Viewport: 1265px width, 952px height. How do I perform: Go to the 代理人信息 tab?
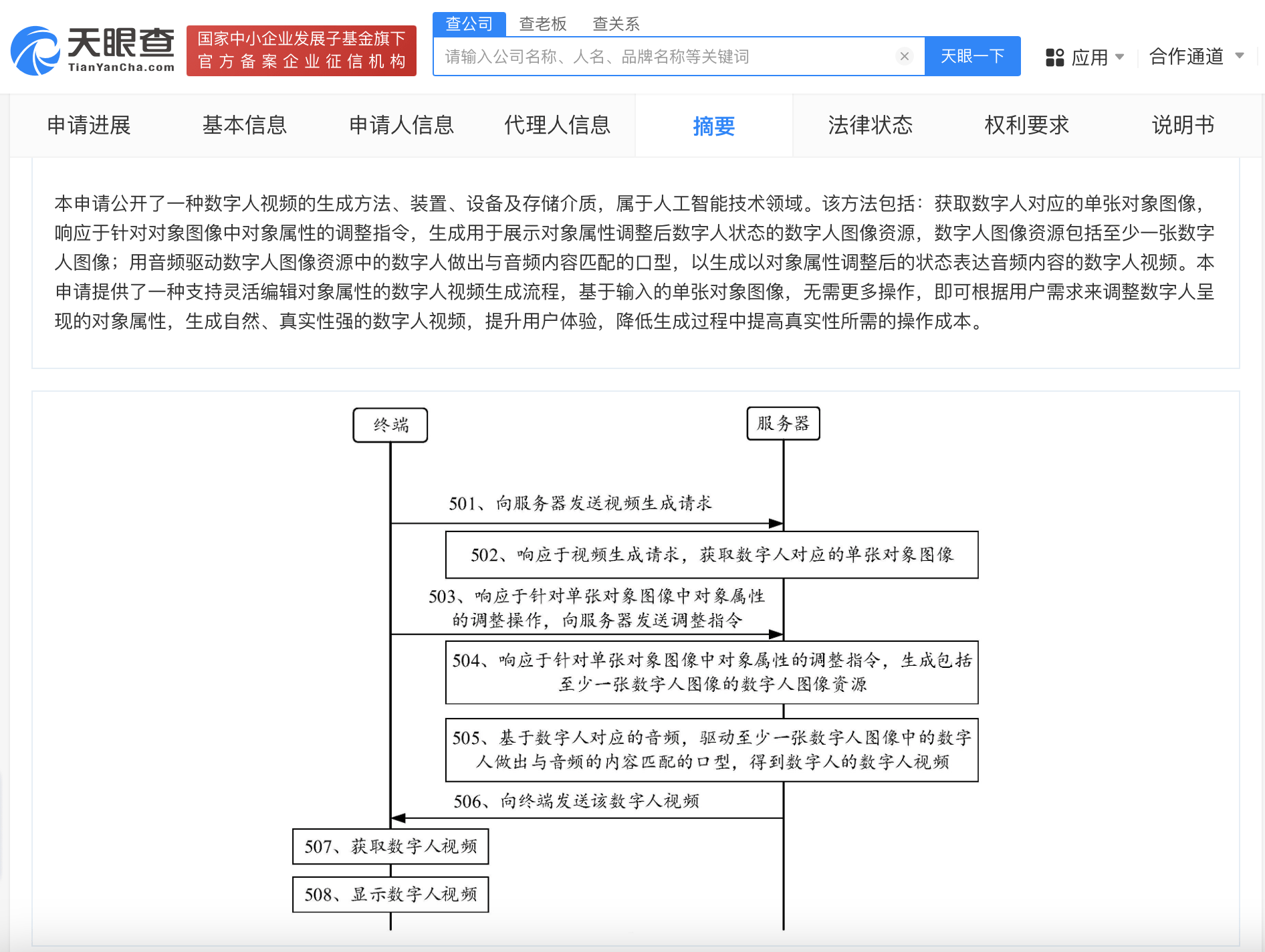(557, 126)
